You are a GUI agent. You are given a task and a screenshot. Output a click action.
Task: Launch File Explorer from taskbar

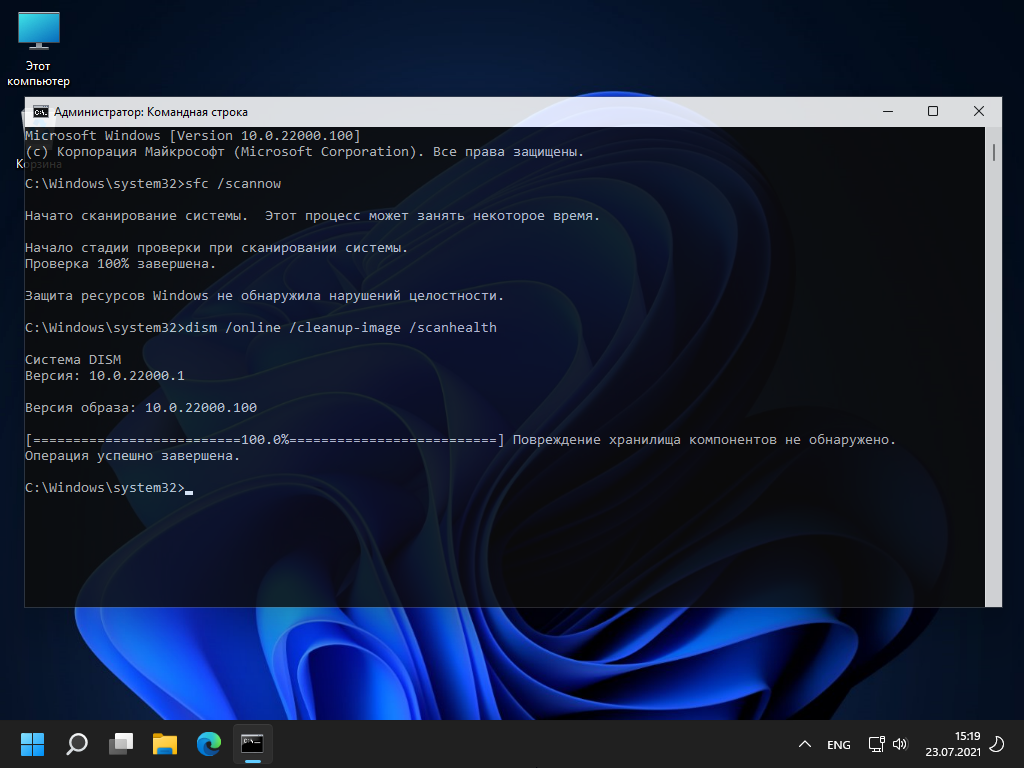click(x=165, y=744)
